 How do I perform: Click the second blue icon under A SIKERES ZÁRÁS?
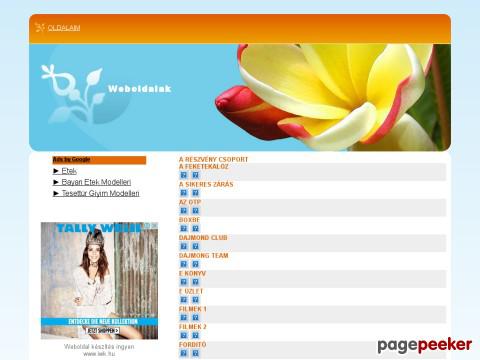point(196,193)
